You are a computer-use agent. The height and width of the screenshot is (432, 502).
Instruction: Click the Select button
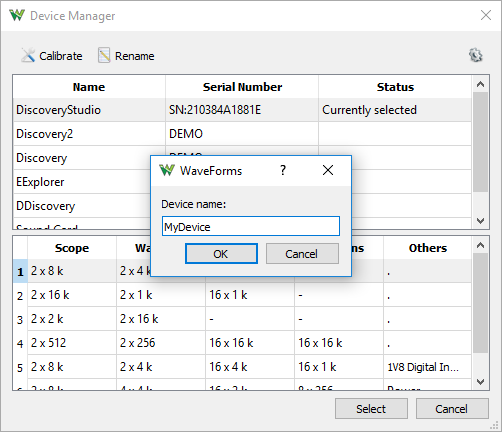[x=371, y=409]
